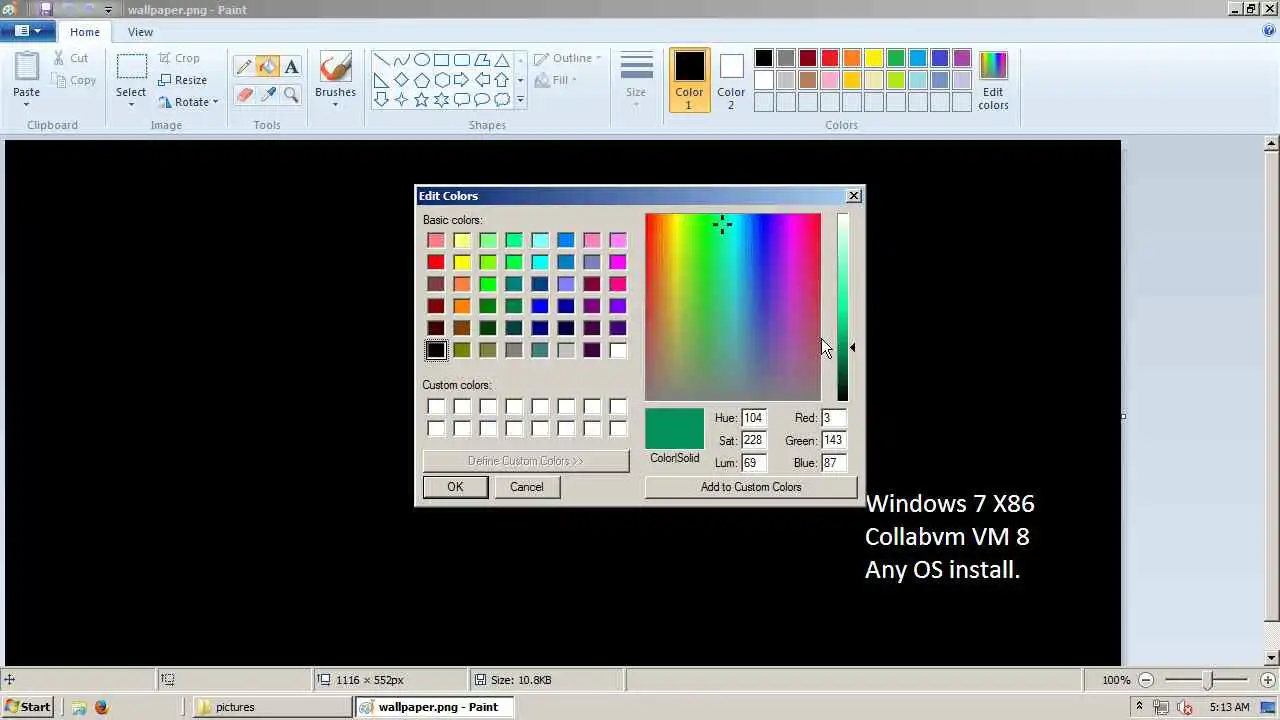Click the Paint application menu button

click(28, 32)
